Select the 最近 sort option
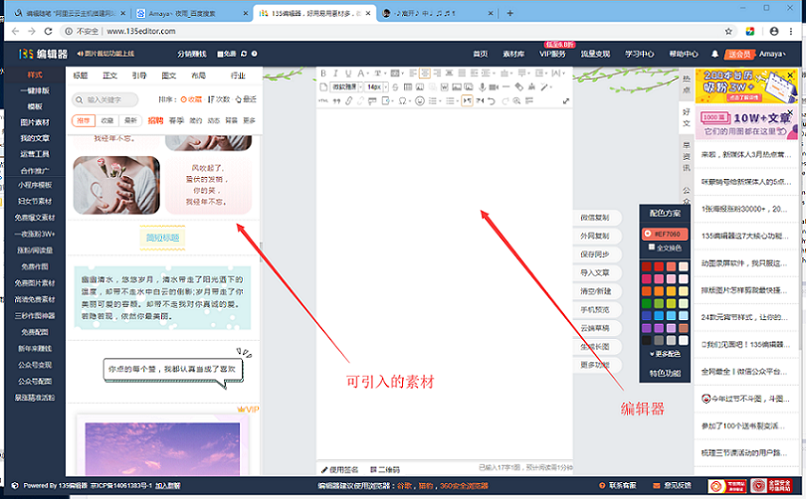 (246, 99)
